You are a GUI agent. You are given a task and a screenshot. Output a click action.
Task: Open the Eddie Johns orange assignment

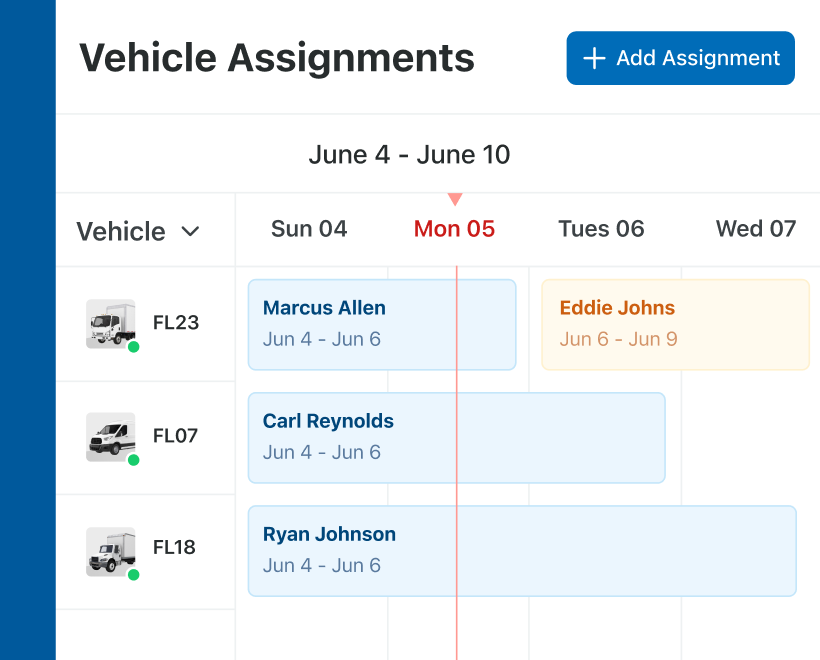coord(675,324)
